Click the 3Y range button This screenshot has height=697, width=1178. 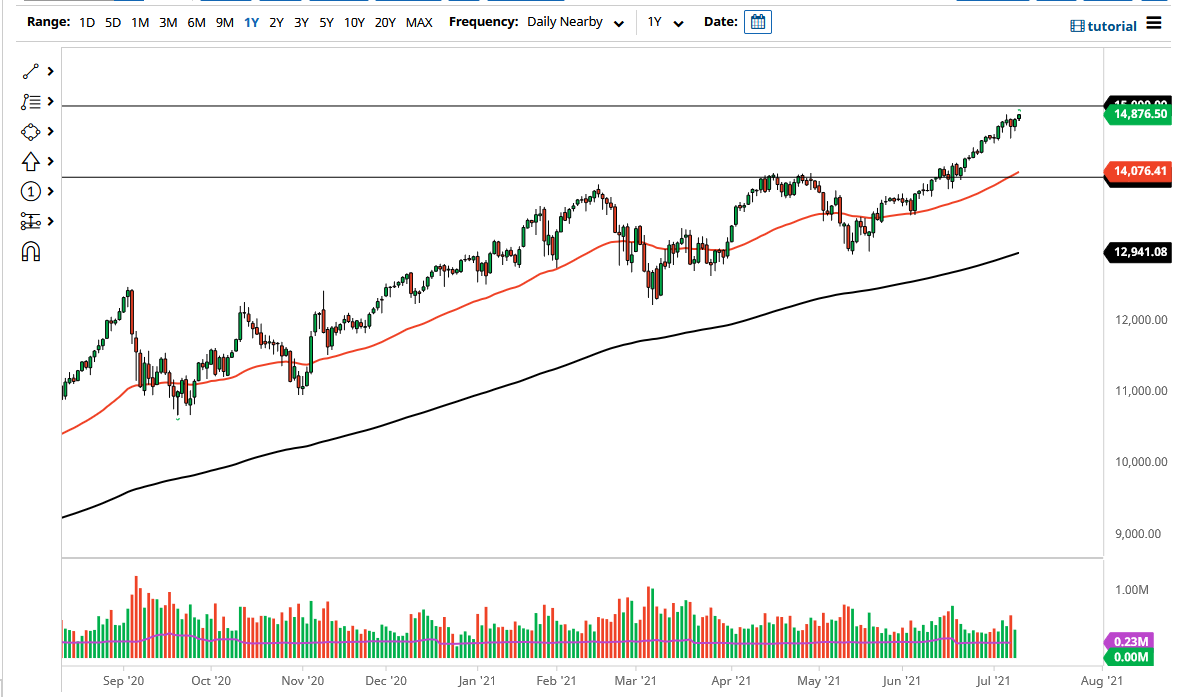tap(300, 21)
